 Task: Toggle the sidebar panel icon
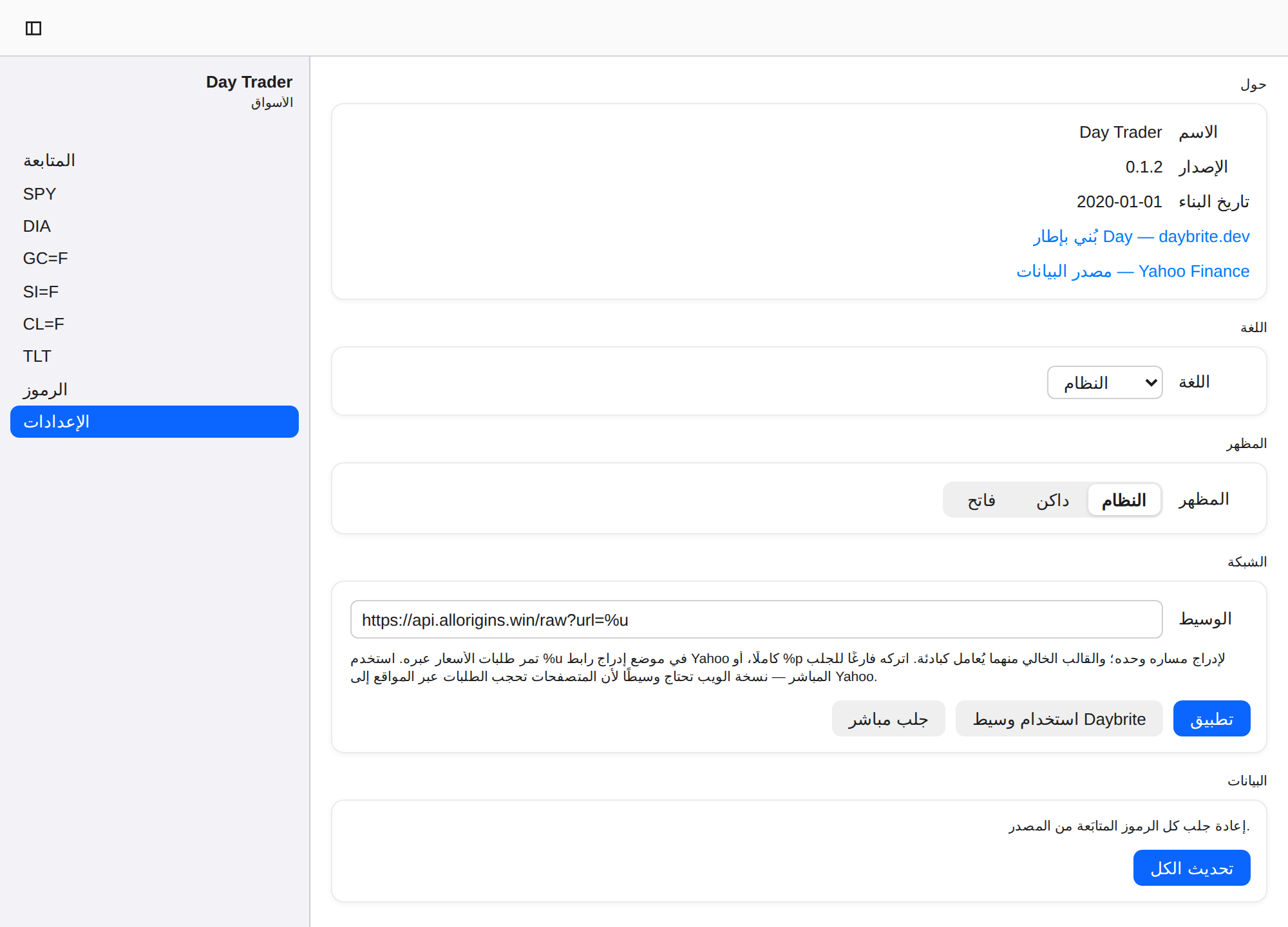pyautogui.click(x=33, y=28)
